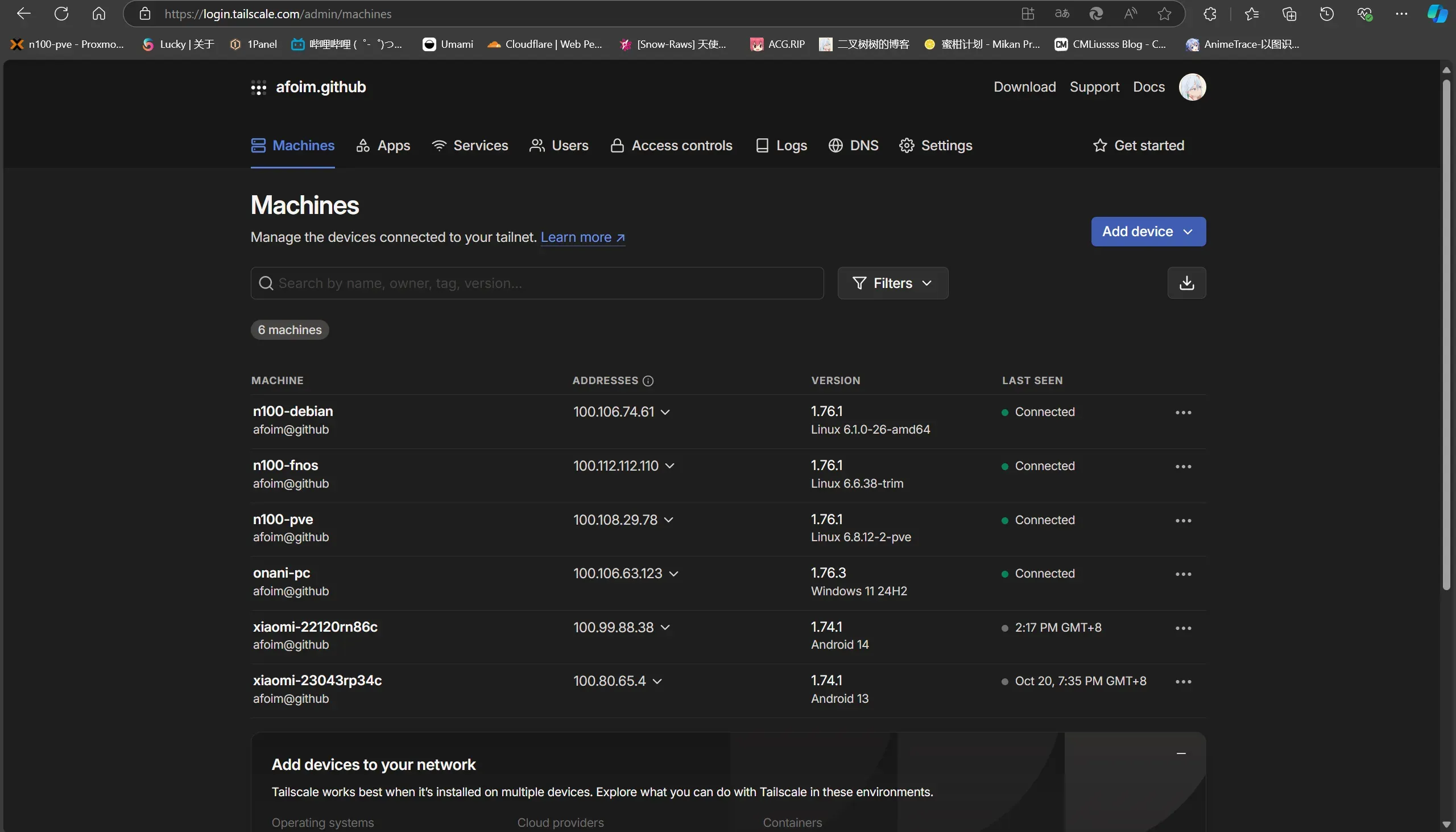This screenshot has width=1456, height=832.
Task: Click the Get started button
Action: pos(1138,146)
